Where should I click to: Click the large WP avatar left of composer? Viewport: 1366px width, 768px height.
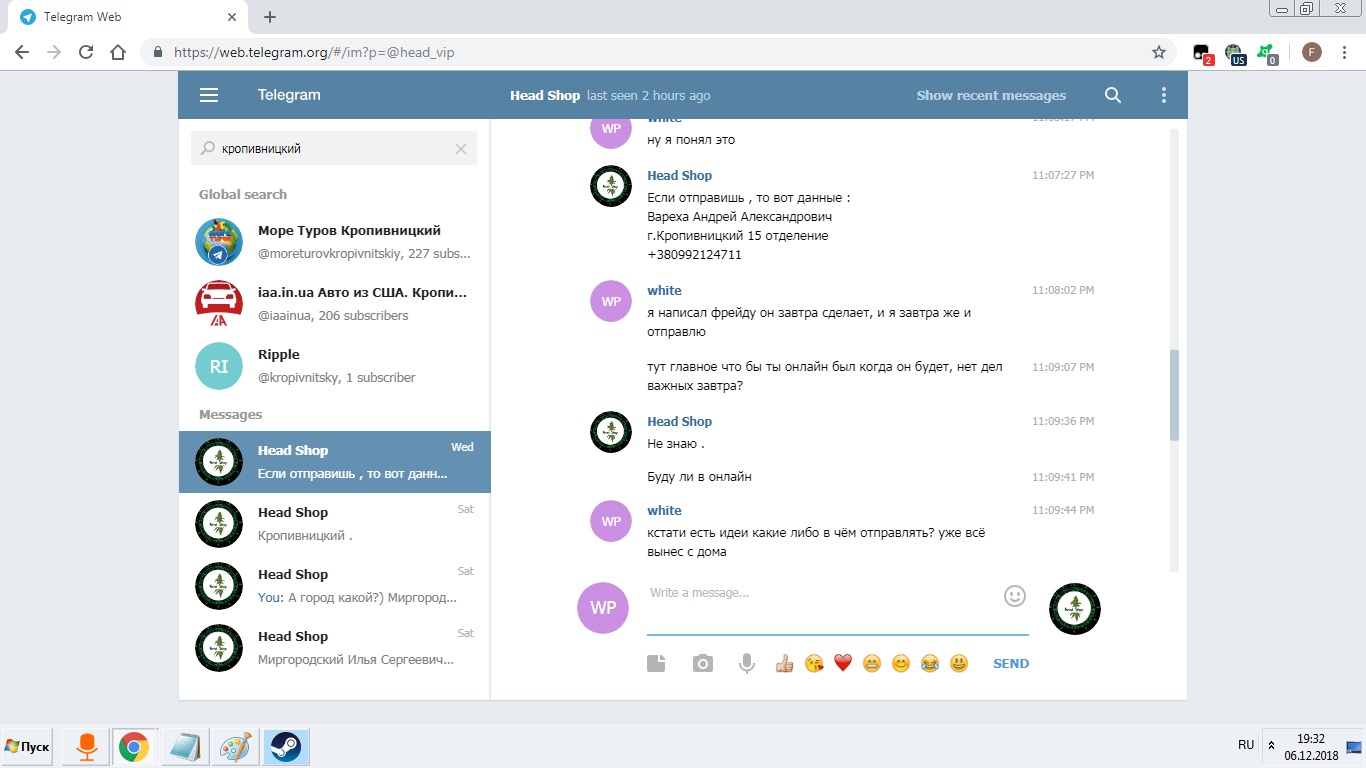603,608
